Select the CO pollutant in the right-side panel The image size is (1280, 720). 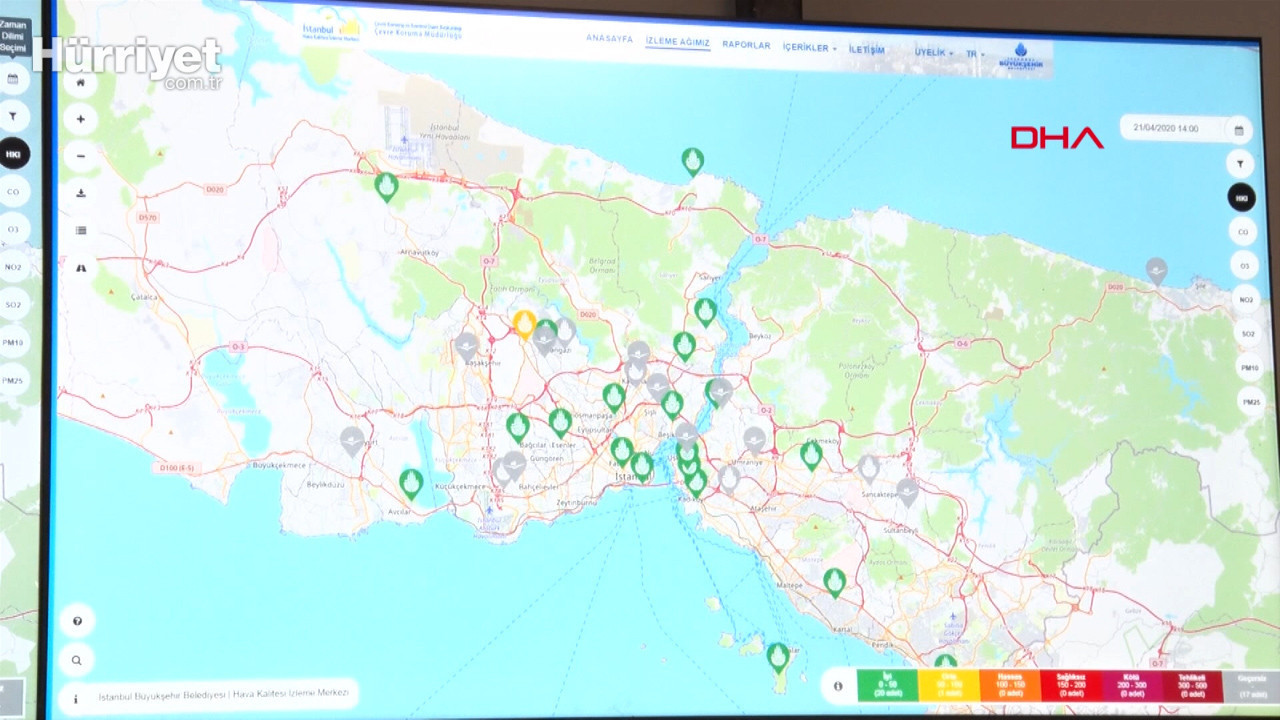[1243, 232]
